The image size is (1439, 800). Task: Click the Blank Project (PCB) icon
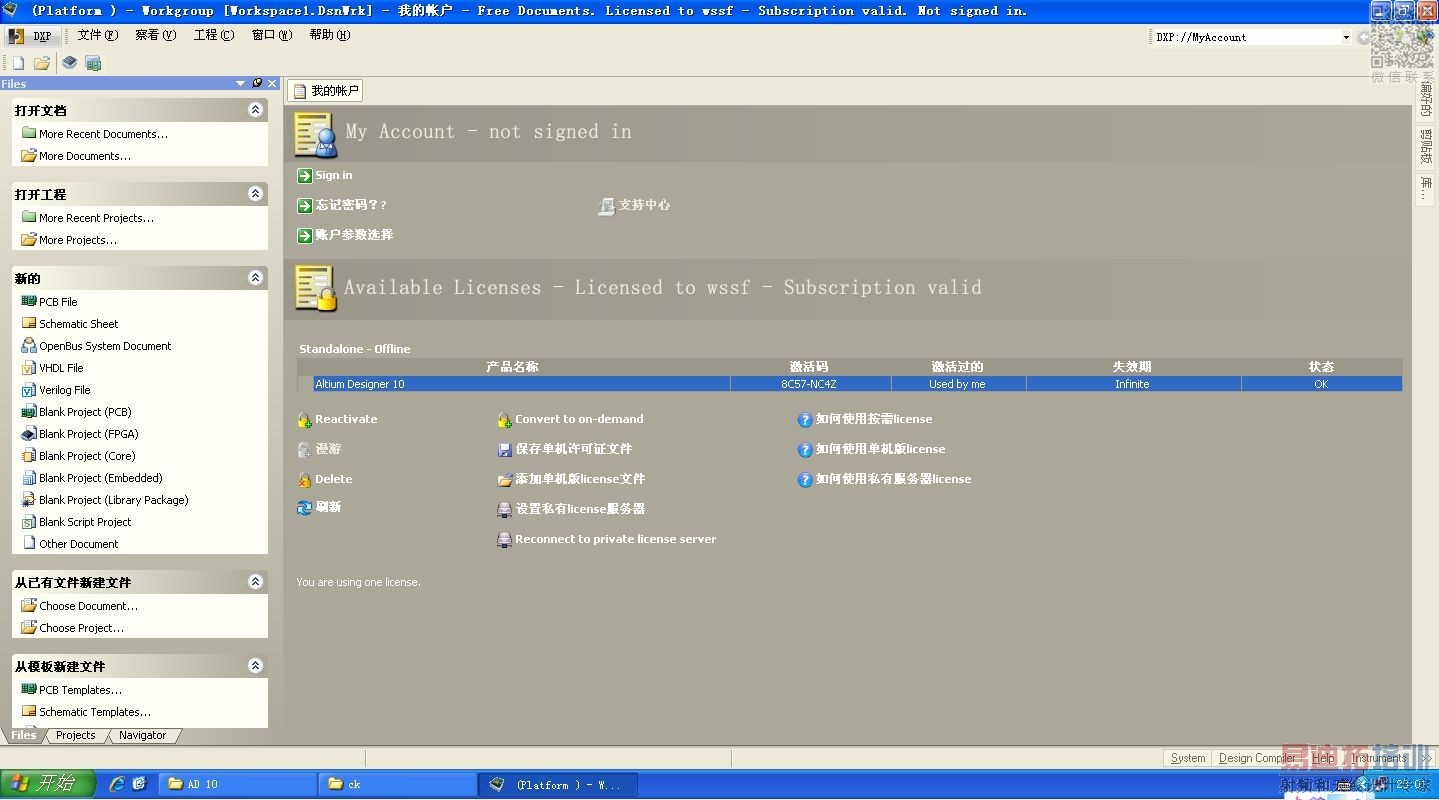29,411
